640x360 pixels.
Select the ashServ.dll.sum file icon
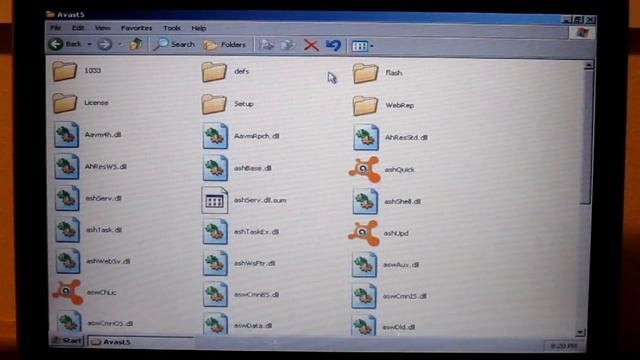(215, 200)
